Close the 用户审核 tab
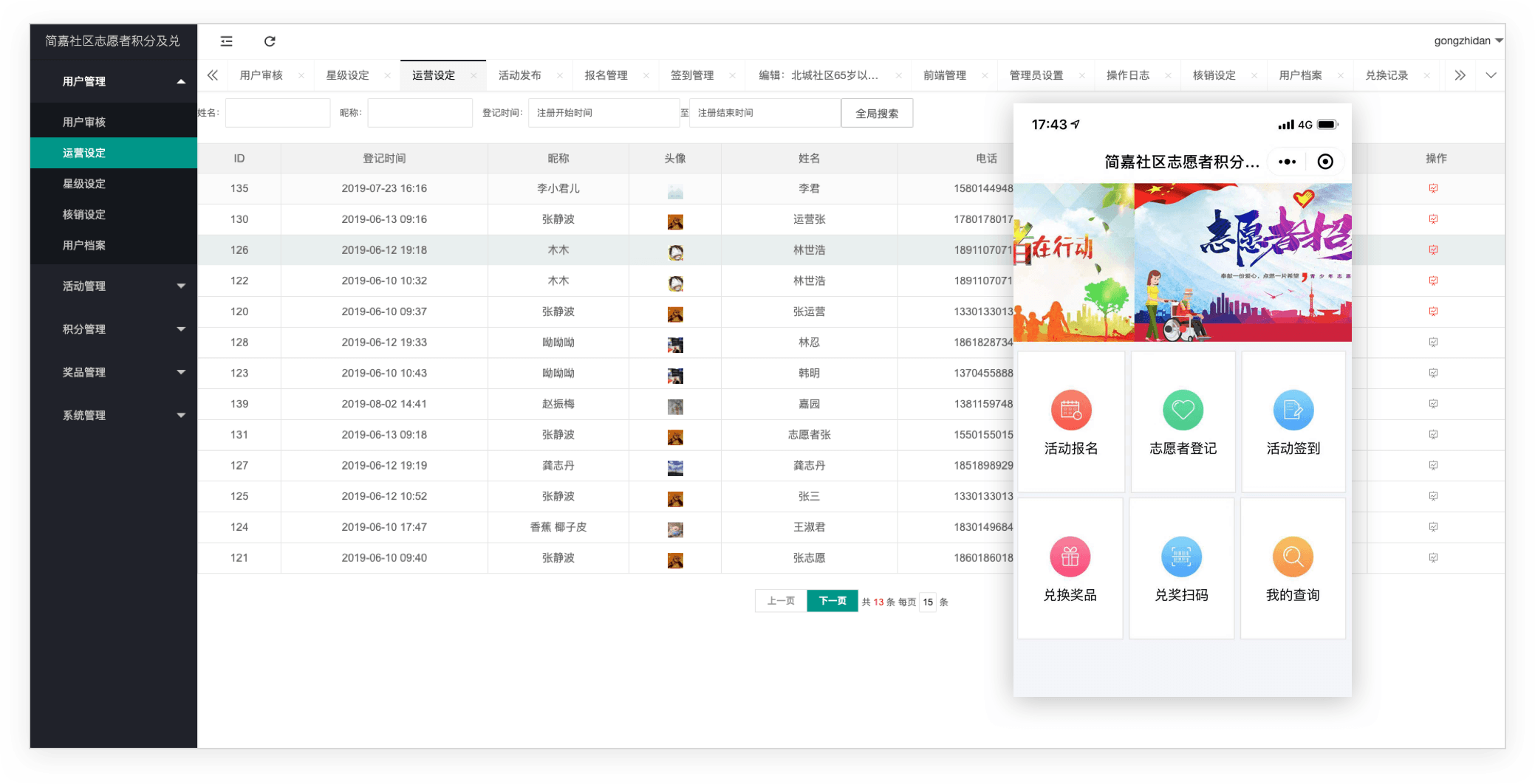Screen dimensions: 1535x784 (301, 75)
